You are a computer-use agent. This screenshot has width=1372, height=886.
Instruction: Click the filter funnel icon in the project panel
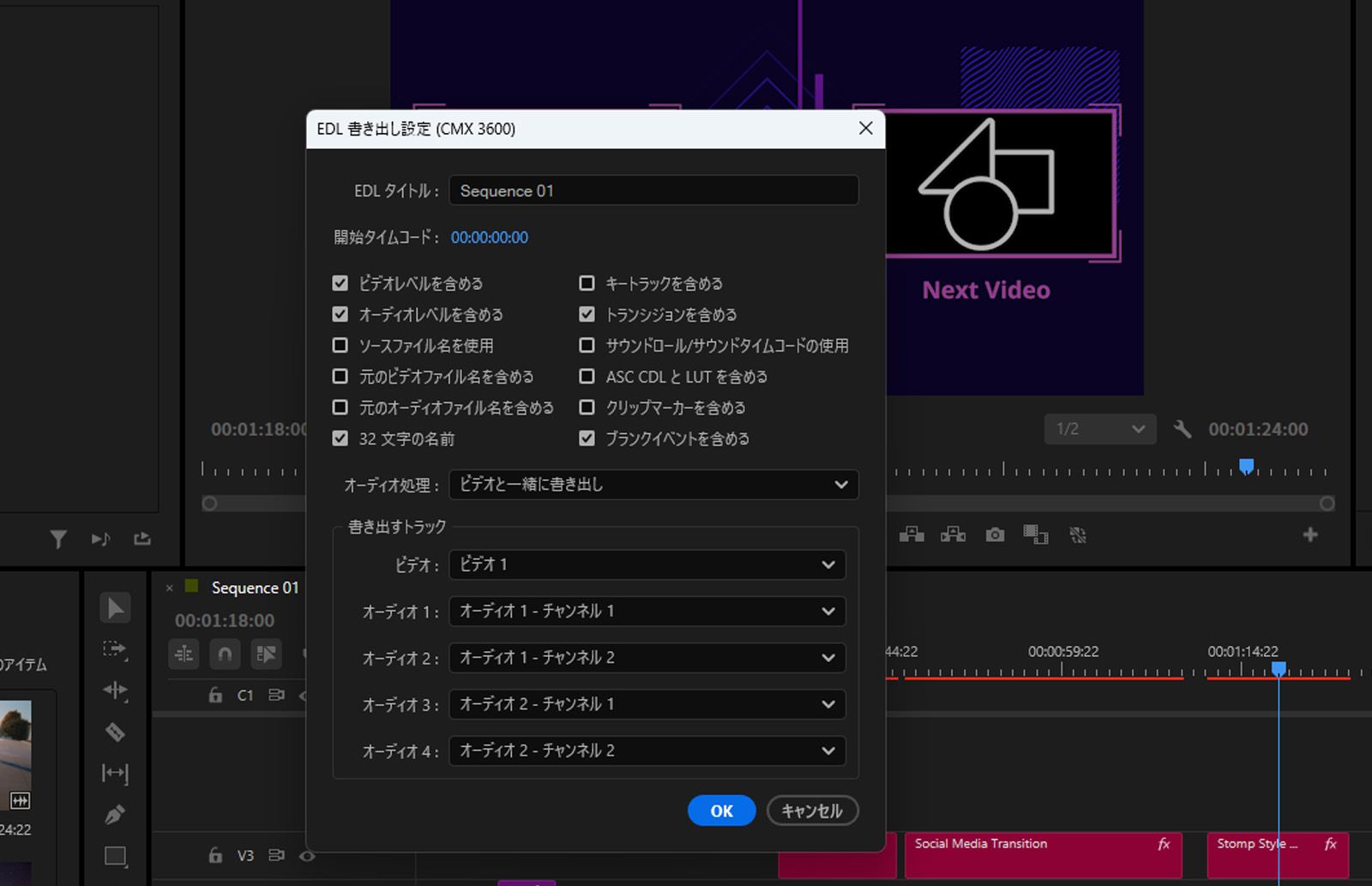click(57, 539)
